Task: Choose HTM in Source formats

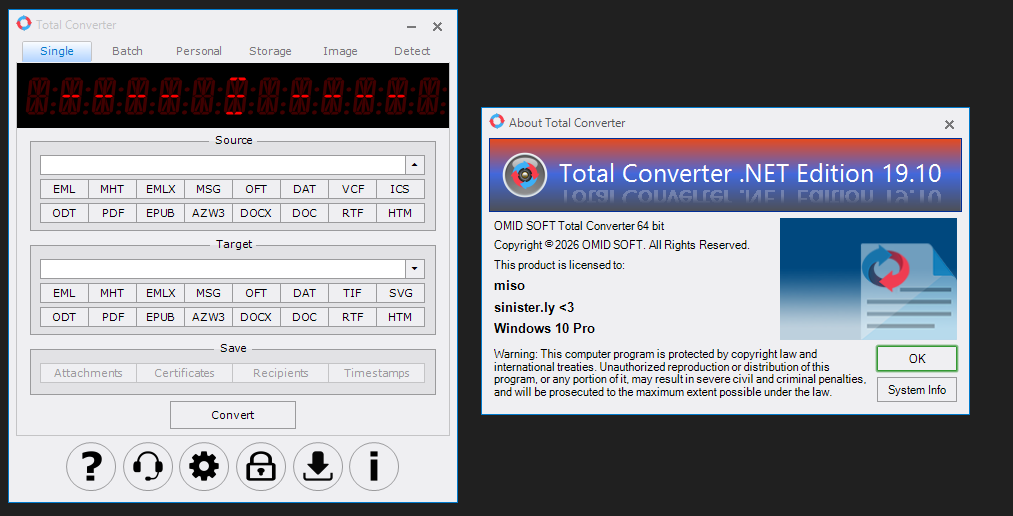Action: [x=401, y=213]
